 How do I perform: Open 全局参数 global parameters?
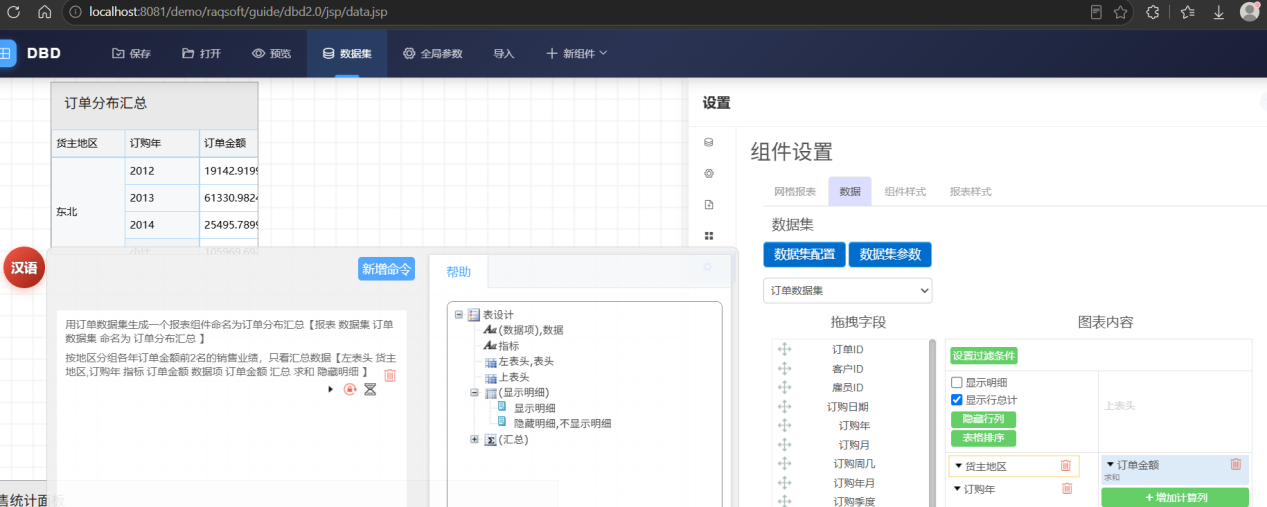point(432,53)
